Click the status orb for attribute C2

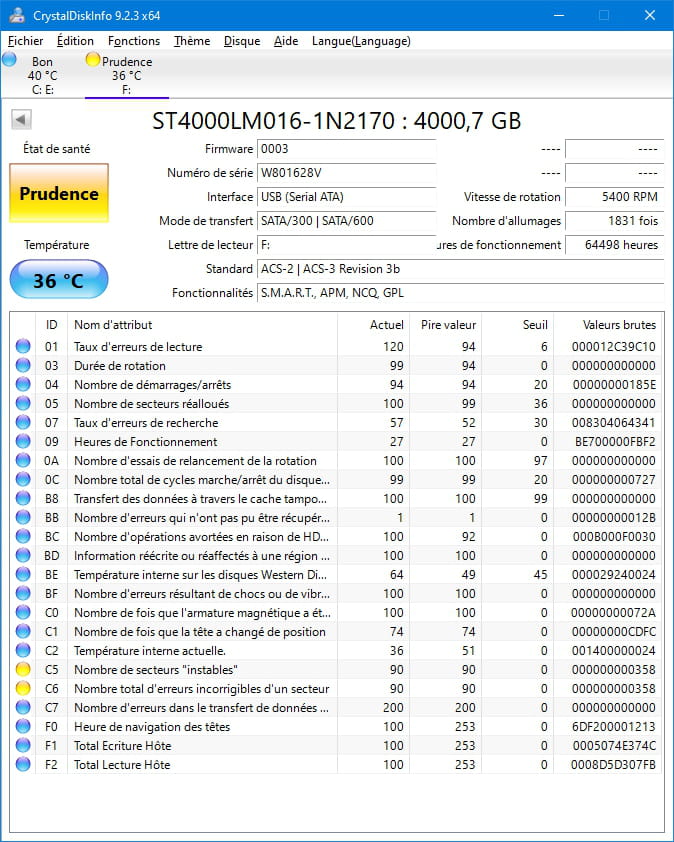[23, 651]
